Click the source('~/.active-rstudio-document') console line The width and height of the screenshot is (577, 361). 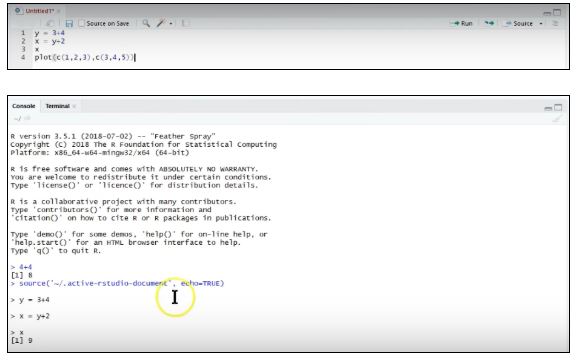pyautogui.click(x=117, y=283)
